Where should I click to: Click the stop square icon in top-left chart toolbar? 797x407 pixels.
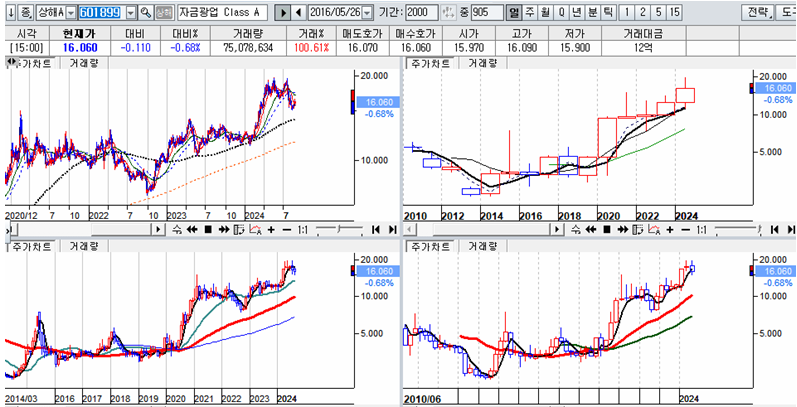207,230
